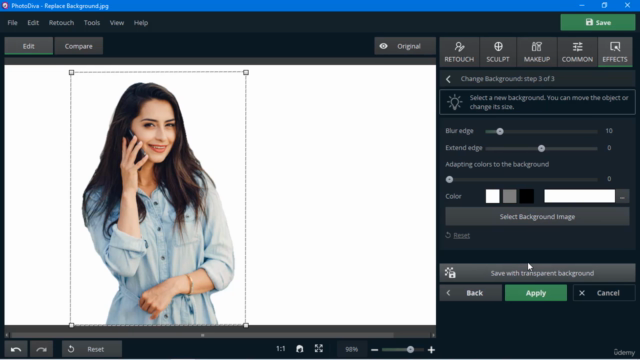Image resolution: width=640 pixels, height=360 pixels.
Task: Open the Edit menu
Action: coord(33,23)
